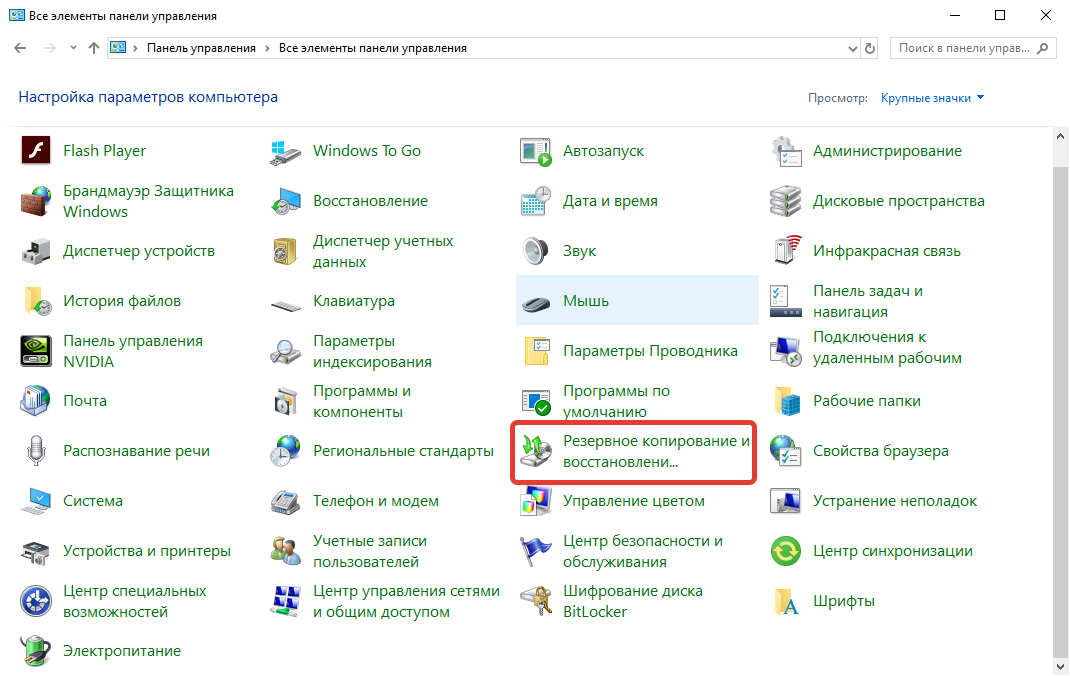Viewport: 1070px width, 676px height.
Task: Open the Резервное копирование и восстановление link
Action: pyautogui.click(x=655, y=452)
